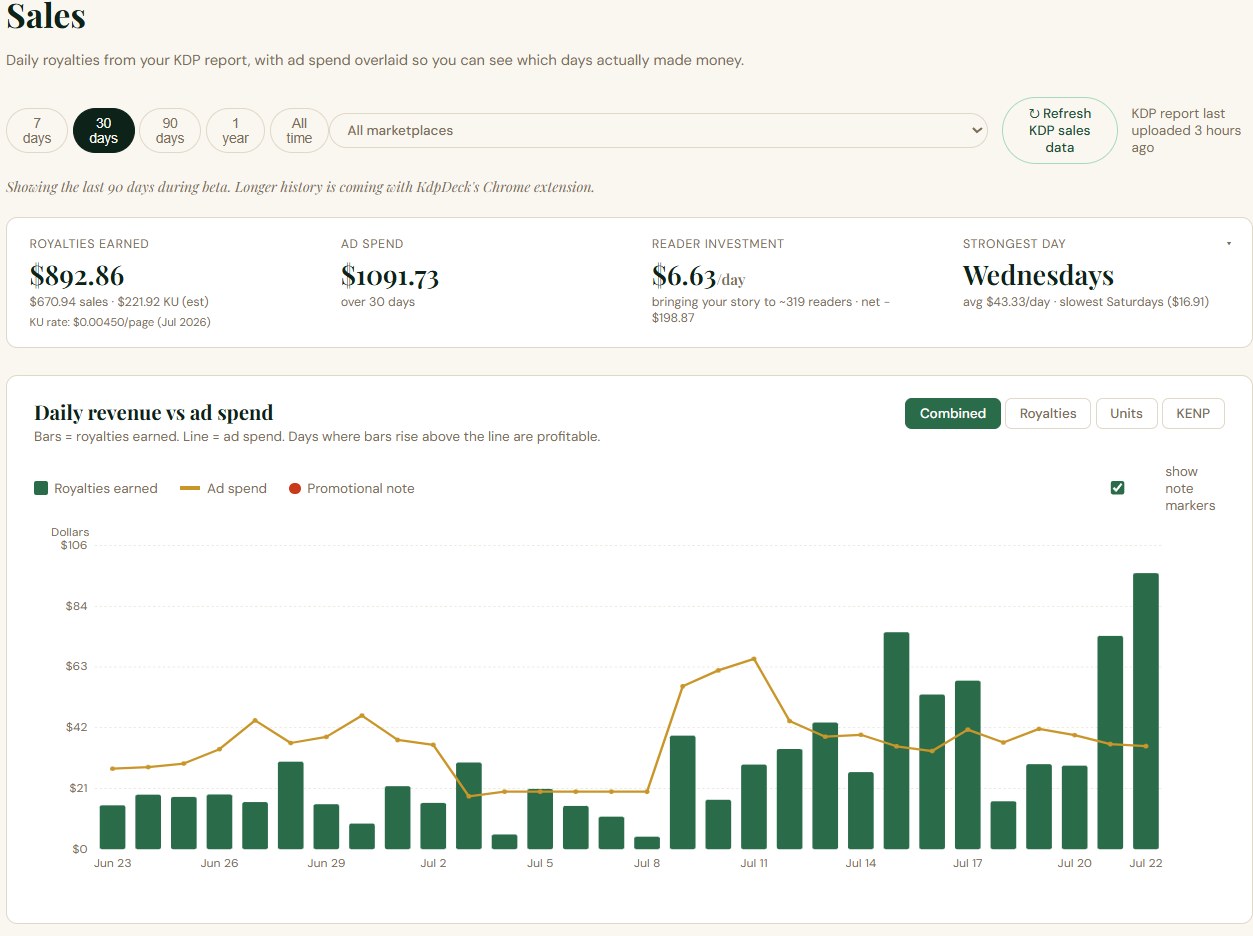Select the All time range
The image size is (1253, 936).
coord(299,130)
